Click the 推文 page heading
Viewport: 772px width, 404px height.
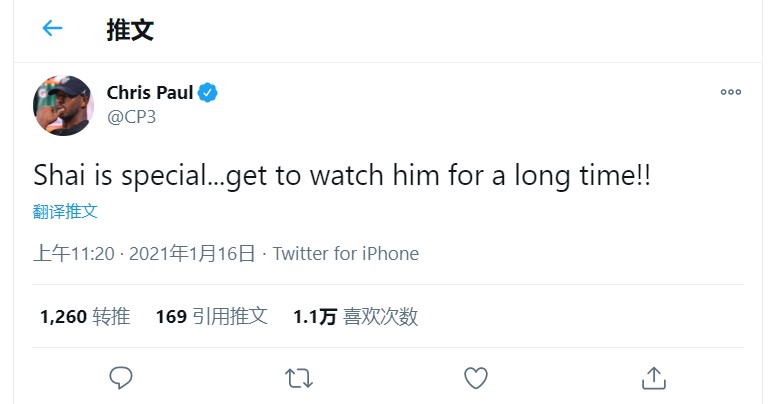[130, 29]
